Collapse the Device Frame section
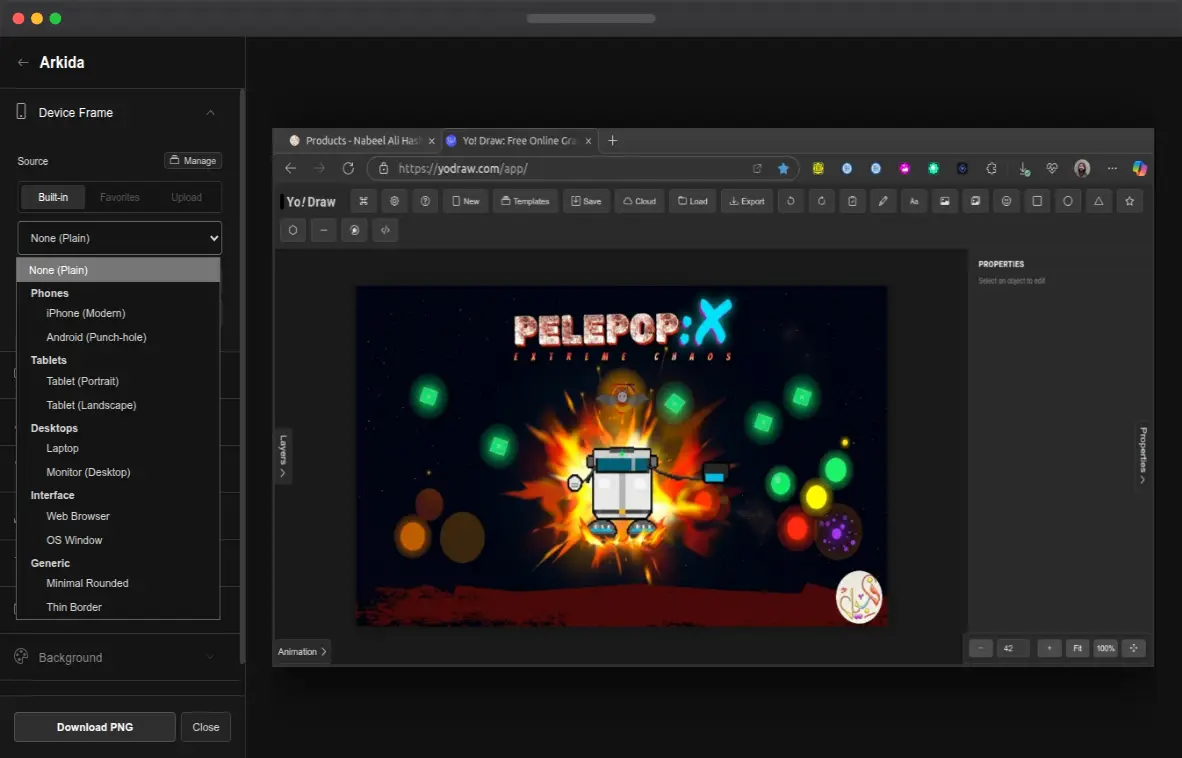This screenshot has width=1182, height=758. [210, 112]
